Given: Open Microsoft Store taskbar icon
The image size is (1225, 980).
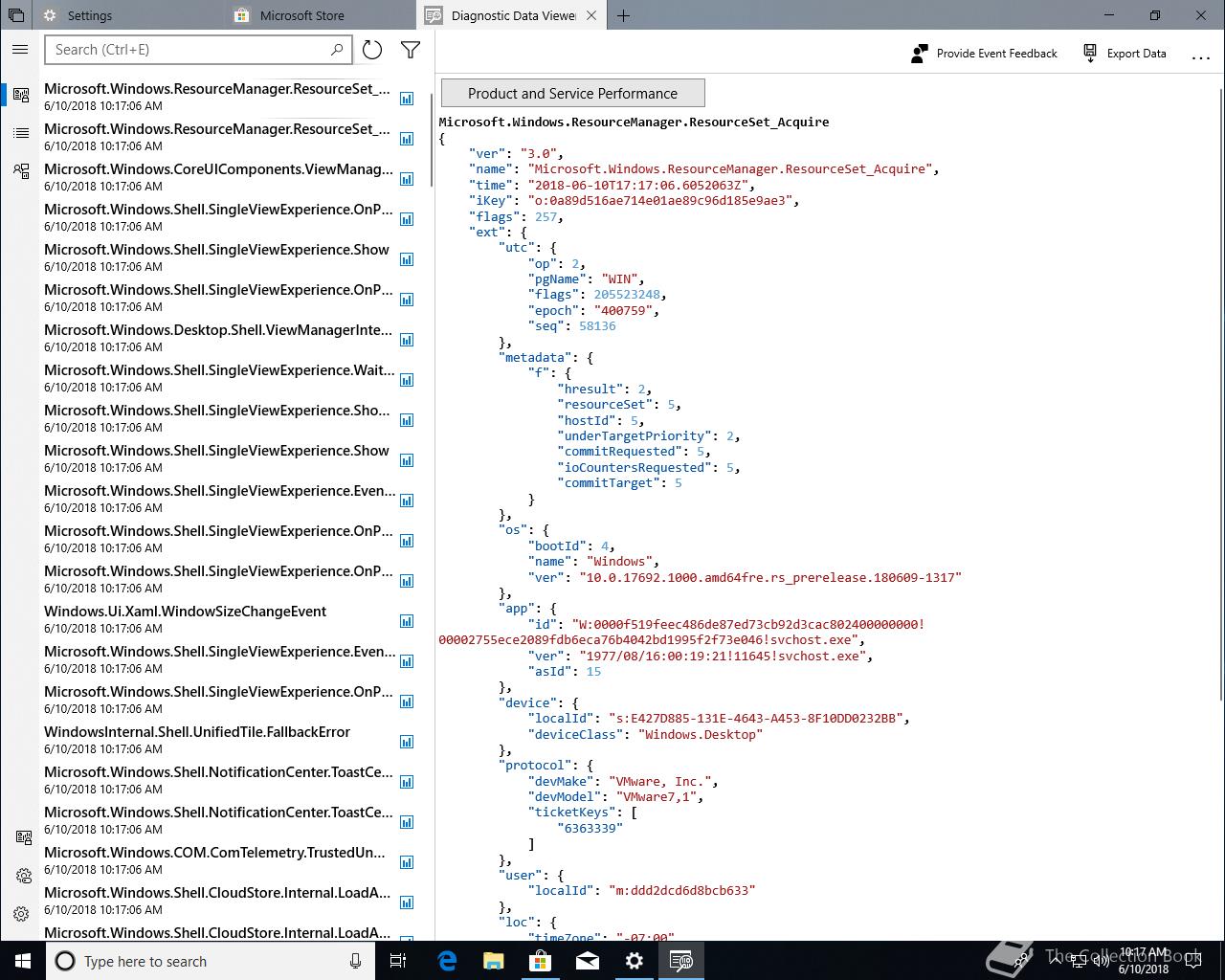Looking at the screenshot, I should (x=540, y=961).
